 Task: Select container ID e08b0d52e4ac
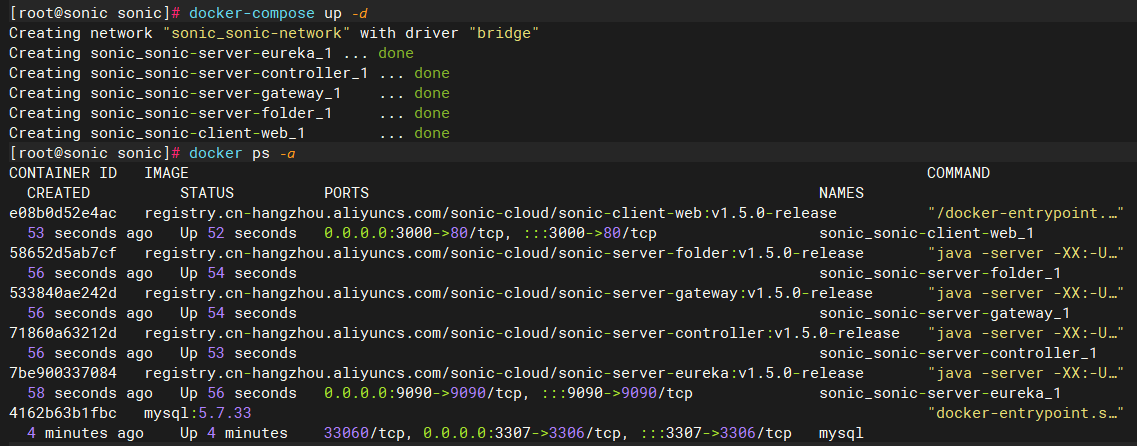[63, 213]
